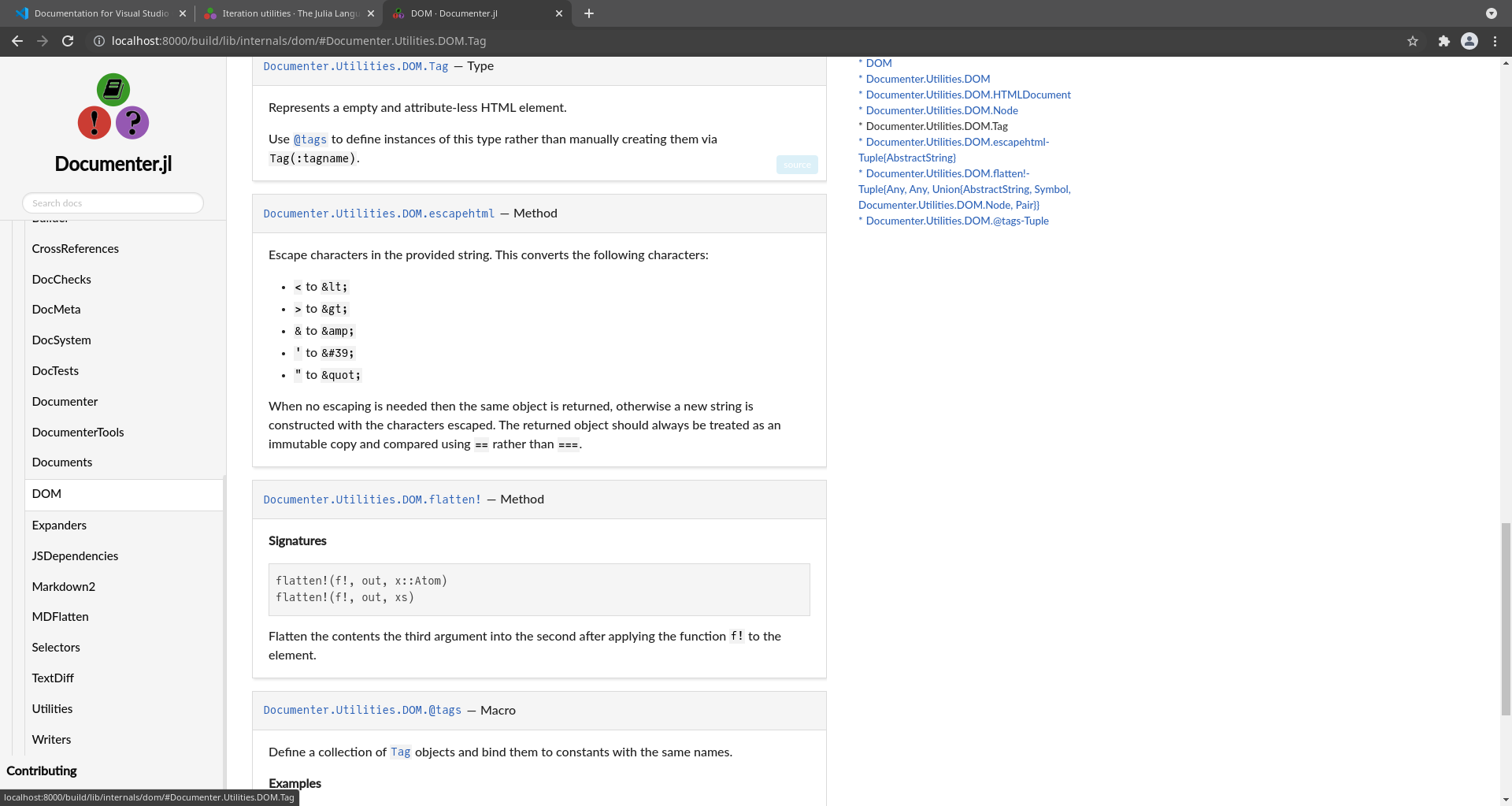
Task: View site information for localhost
Action: pyautogui.click(x=99, y=41)
